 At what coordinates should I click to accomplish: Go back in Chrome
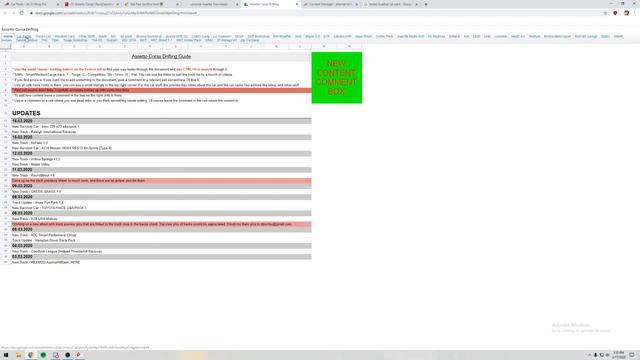(5, 13)
